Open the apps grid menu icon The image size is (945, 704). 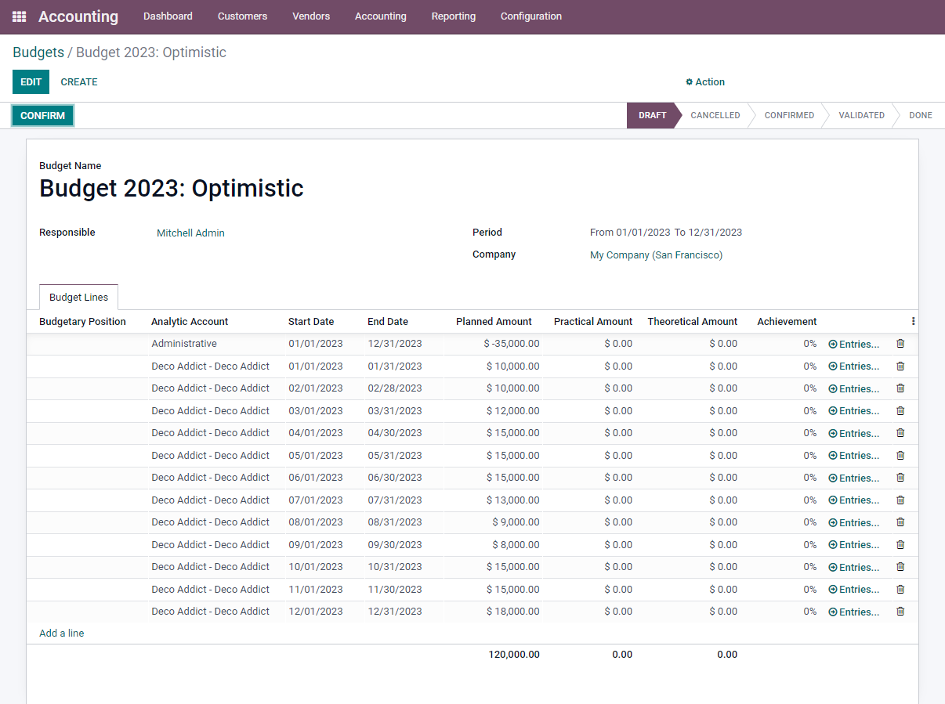pos(19,16)
